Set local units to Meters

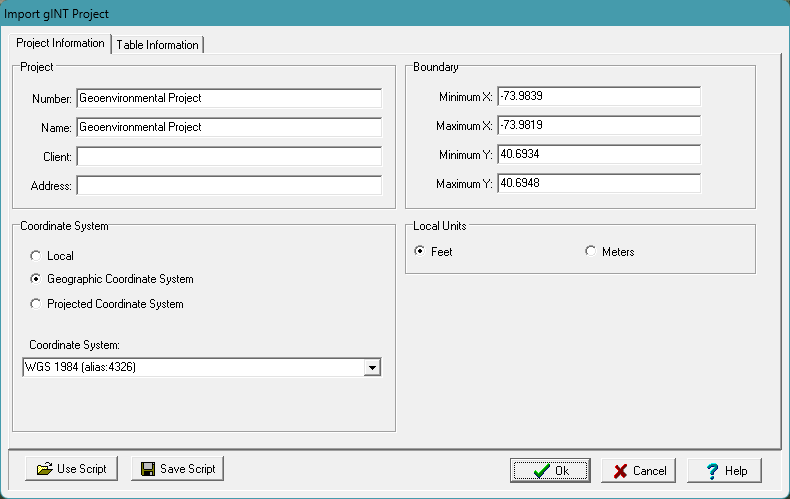click(591, 252)
